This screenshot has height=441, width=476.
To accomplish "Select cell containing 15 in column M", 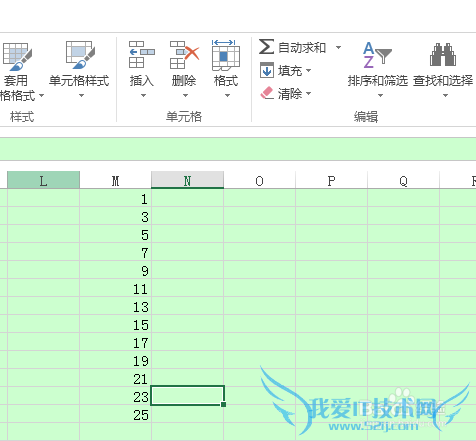I will 115,325.
